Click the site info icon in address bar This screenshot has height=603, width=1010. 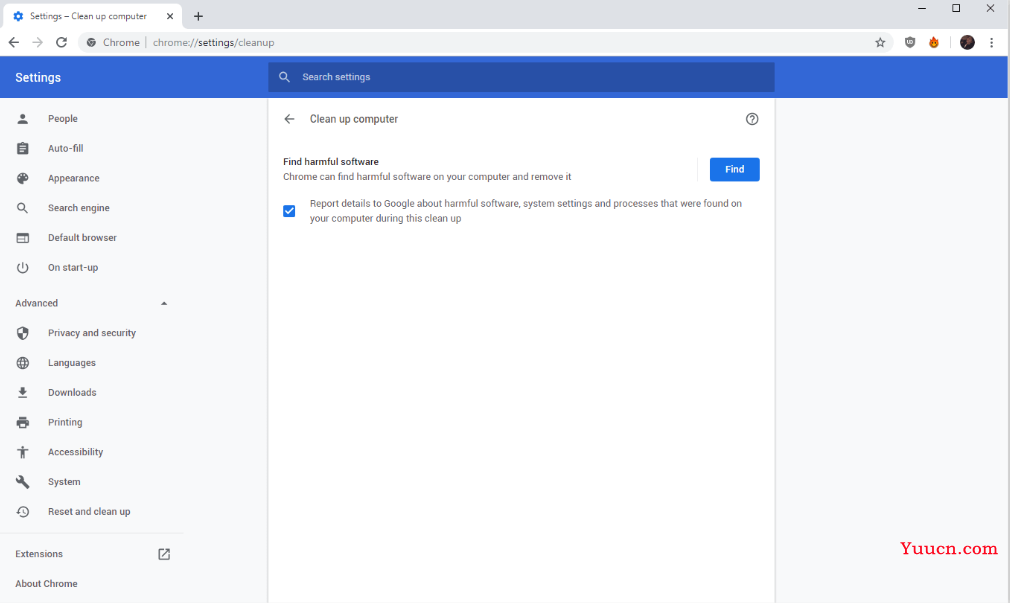(x=91, y=43)
